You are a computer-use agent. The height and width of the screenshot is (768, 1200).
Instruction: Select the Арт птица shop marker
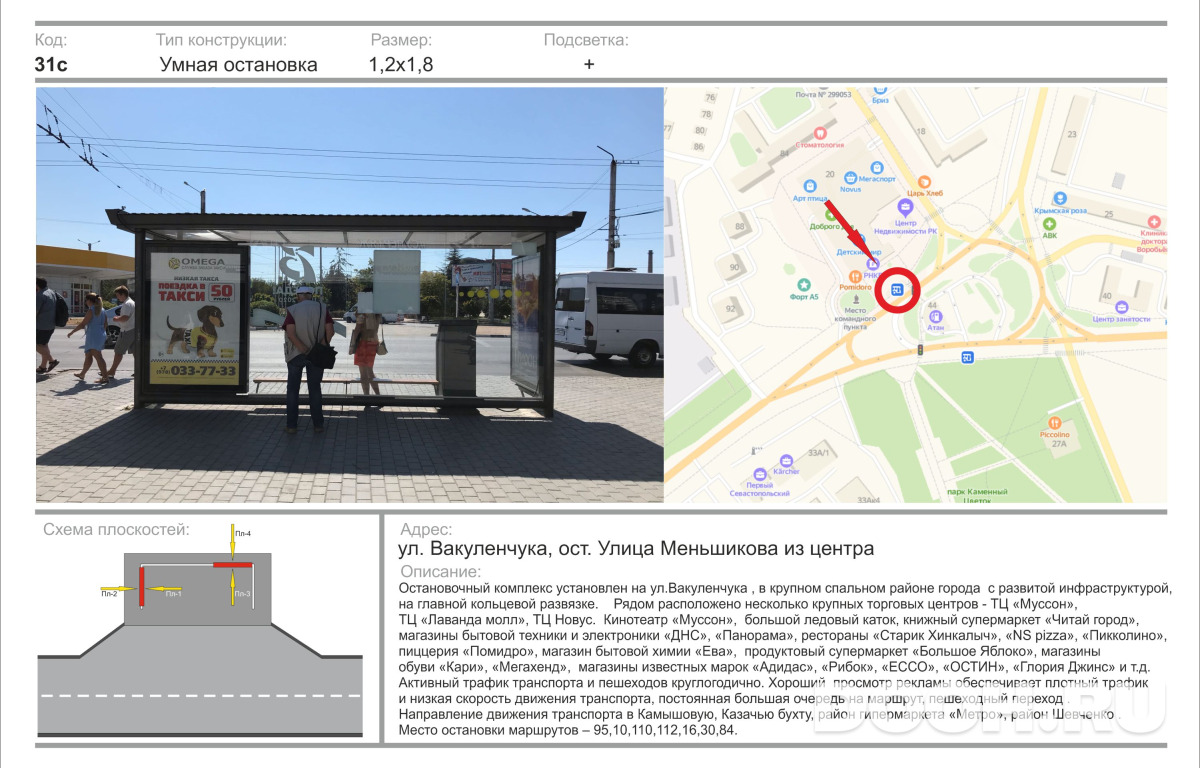(x=812, y=186)
